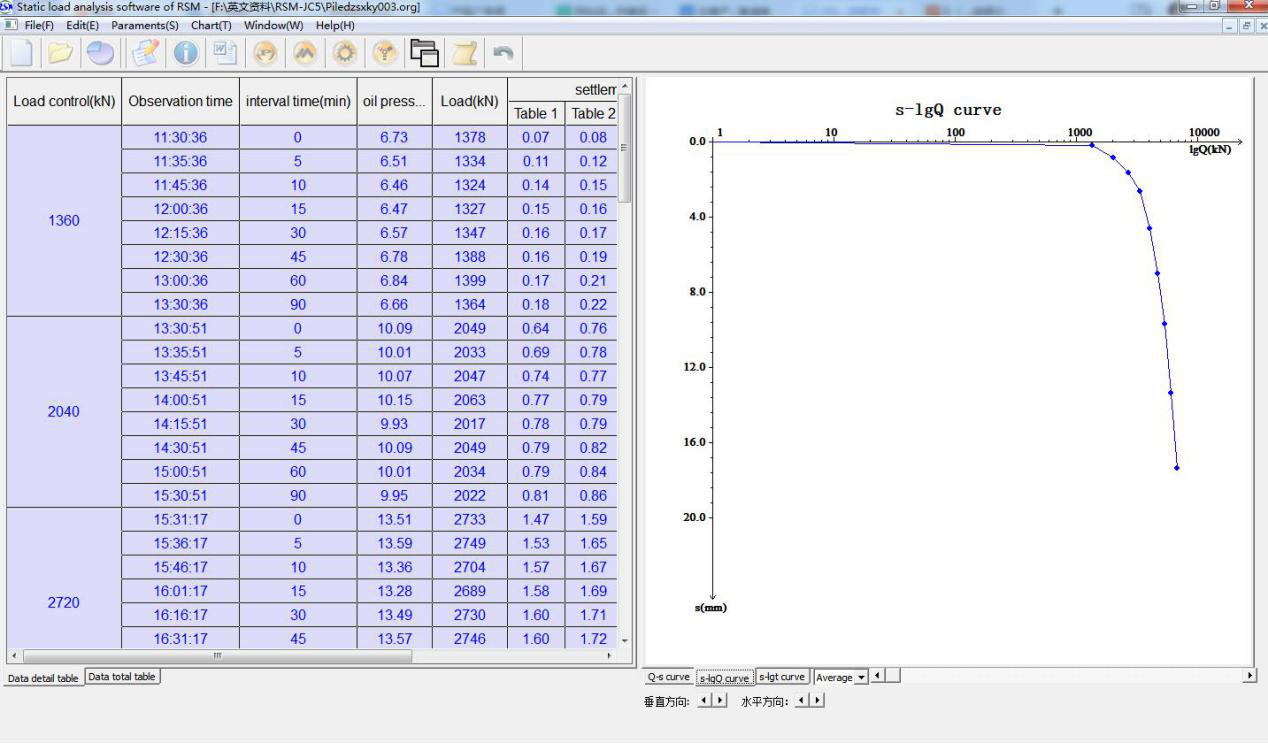Select Load cell with value 2733
Screen dimensions: 1268x743
[x=469, y=519]
